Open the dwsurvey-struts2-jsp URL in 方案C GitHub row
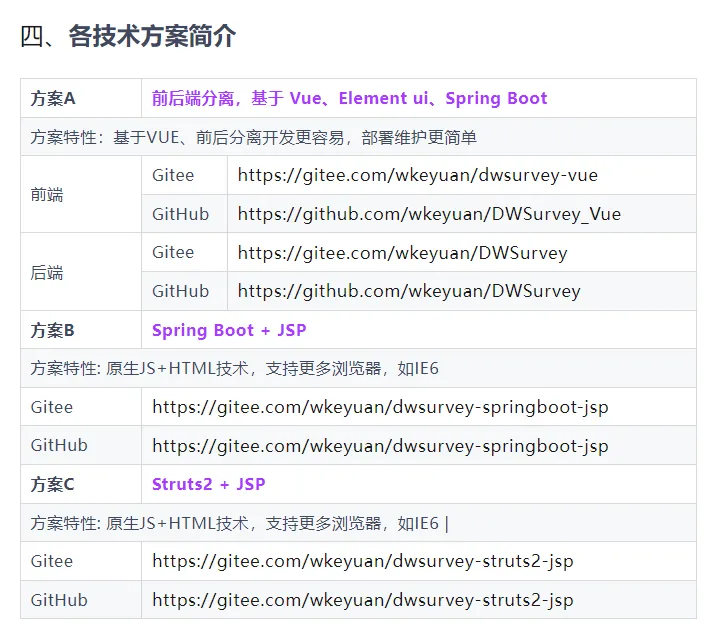 point(363,600)
